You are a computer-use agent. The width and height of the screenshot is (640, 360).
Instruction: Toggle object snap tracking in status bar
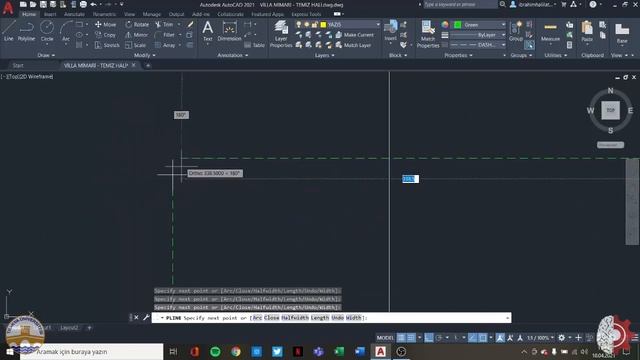coord(472,338)
